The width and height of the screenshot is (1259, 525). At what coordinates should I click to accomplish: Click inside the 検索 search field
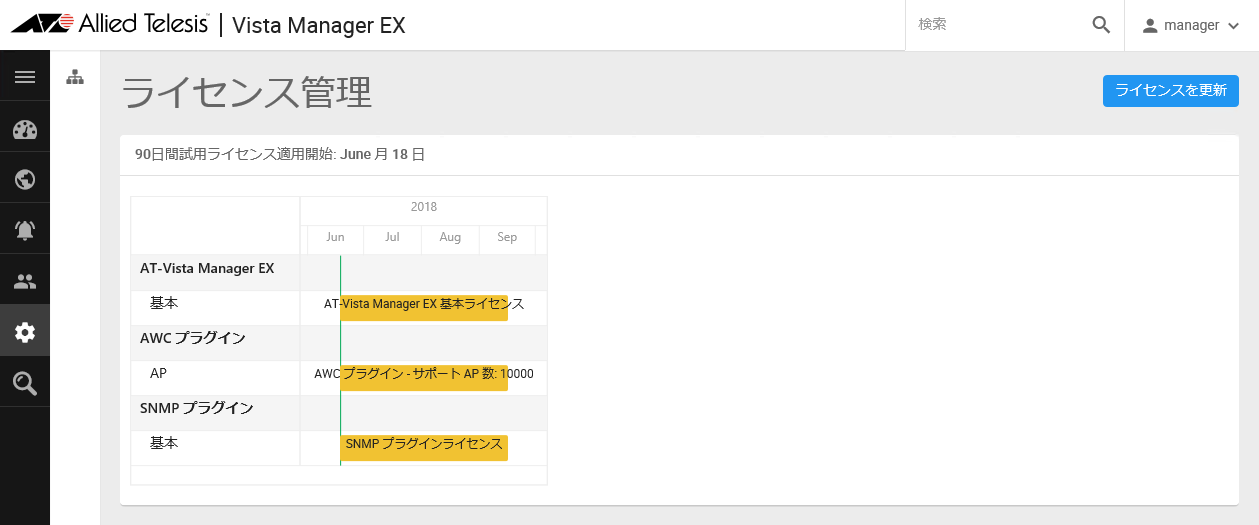tap(1000, 25)
